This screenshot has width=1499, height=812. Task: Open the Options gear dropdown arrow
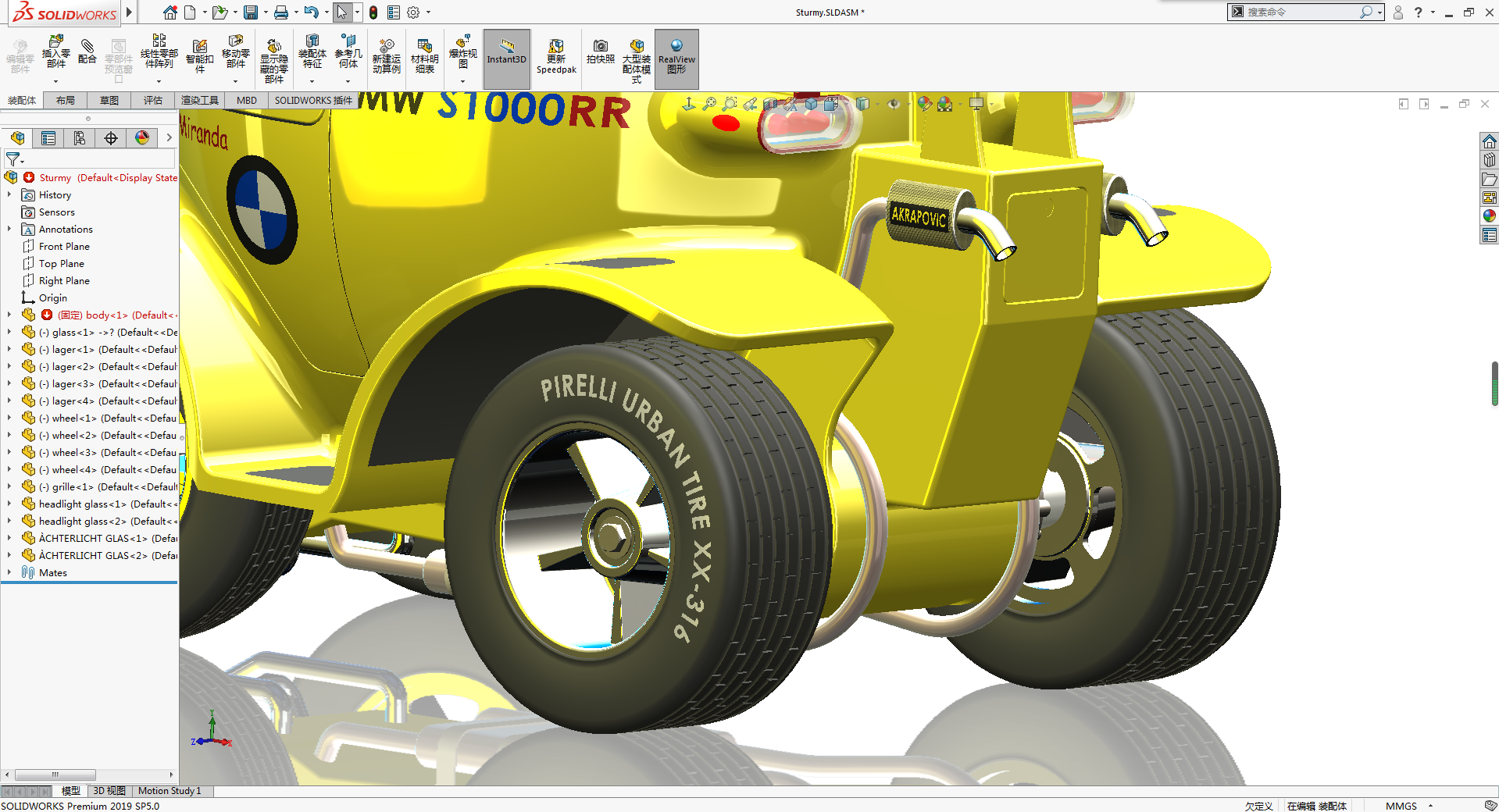click(428, 12)
